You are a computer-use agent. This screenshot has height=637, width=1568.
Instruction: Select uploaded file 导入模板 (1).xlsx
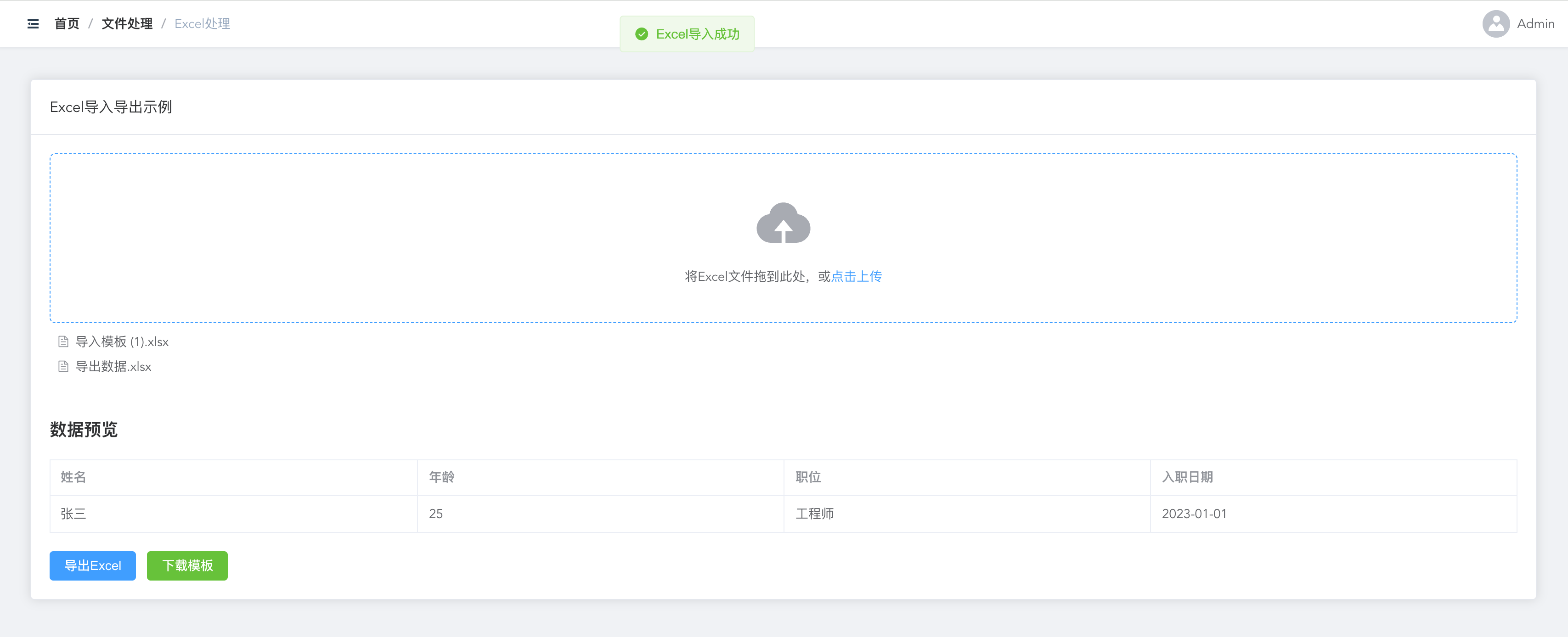(x=122, y=341)
